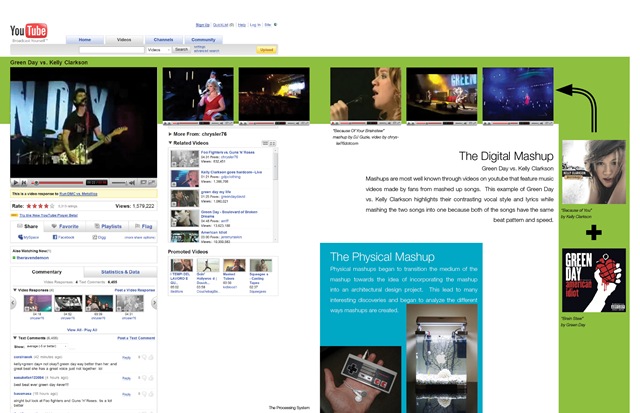This screenshot has width=640, height=413.
Task: Rate the video one star
Action: click(x=29, y=206)
